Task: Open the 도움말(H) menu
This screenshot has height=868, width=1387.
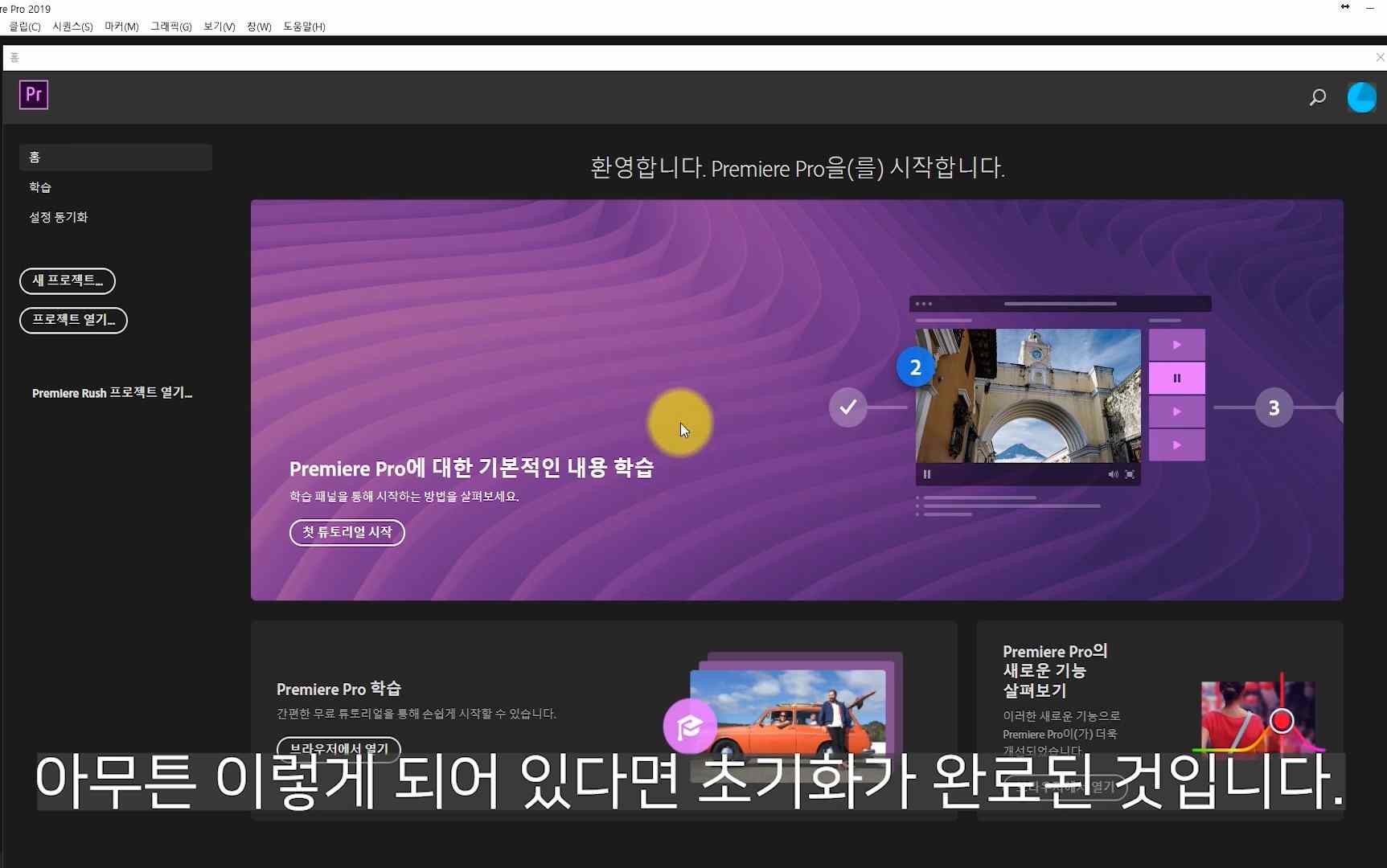Action: 304,27
